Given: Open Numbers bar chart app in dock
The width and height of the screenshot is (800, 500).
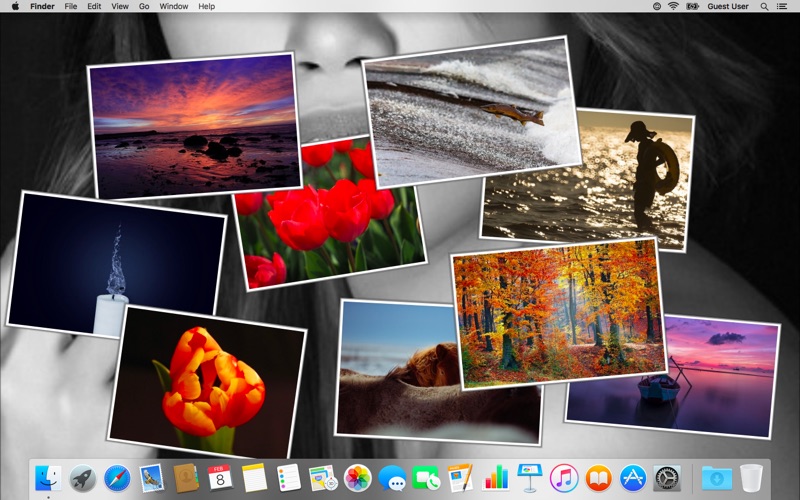Looking at the screenshot, I should click(x=495, y=479).
